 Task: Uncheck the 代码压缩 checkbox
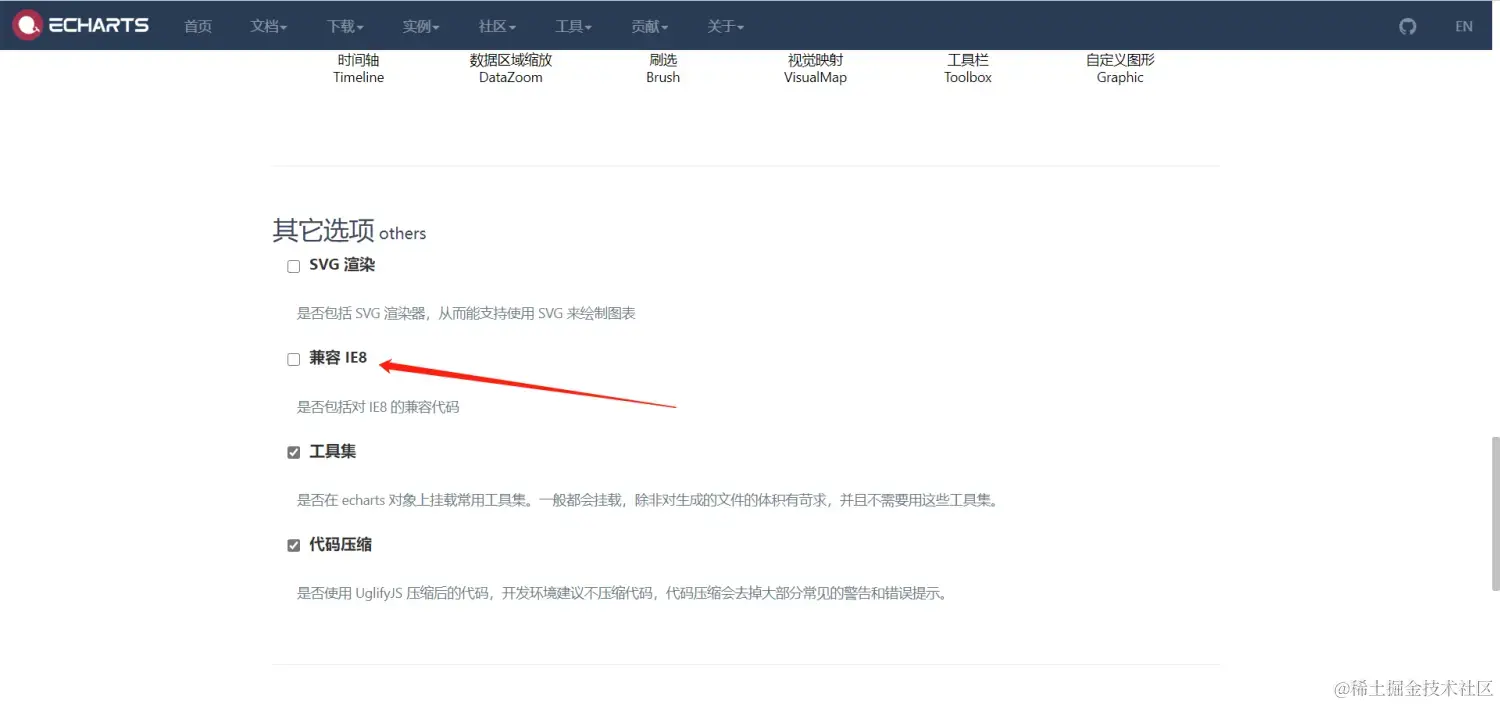coord(294,546)
